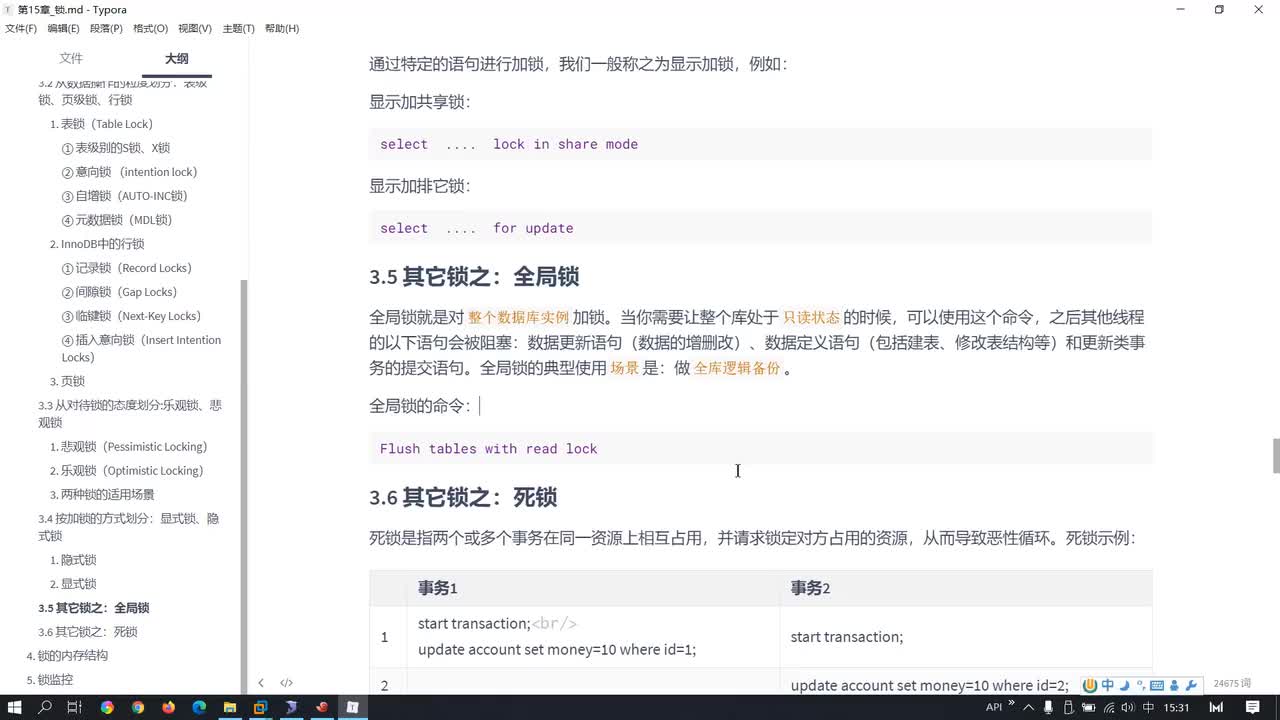Open the 视图(V) menu

point(194,29)
